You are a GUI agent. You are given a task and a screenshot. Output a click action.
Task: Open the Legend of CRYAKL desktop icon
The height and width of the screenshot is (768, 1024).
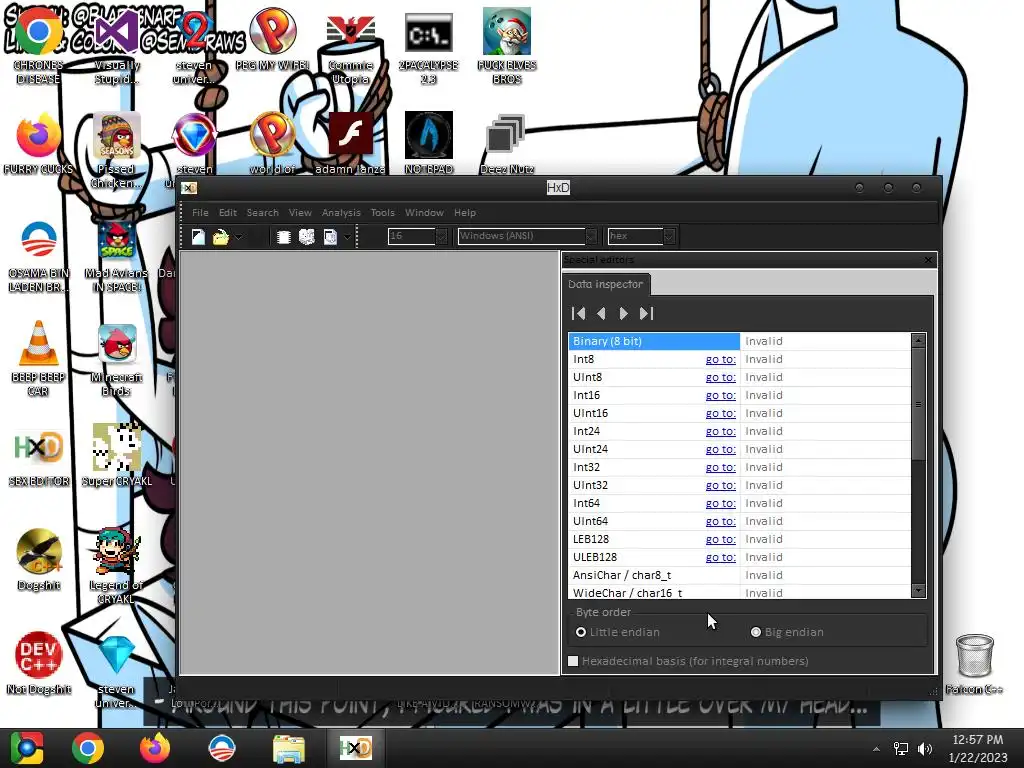(117, 566)
